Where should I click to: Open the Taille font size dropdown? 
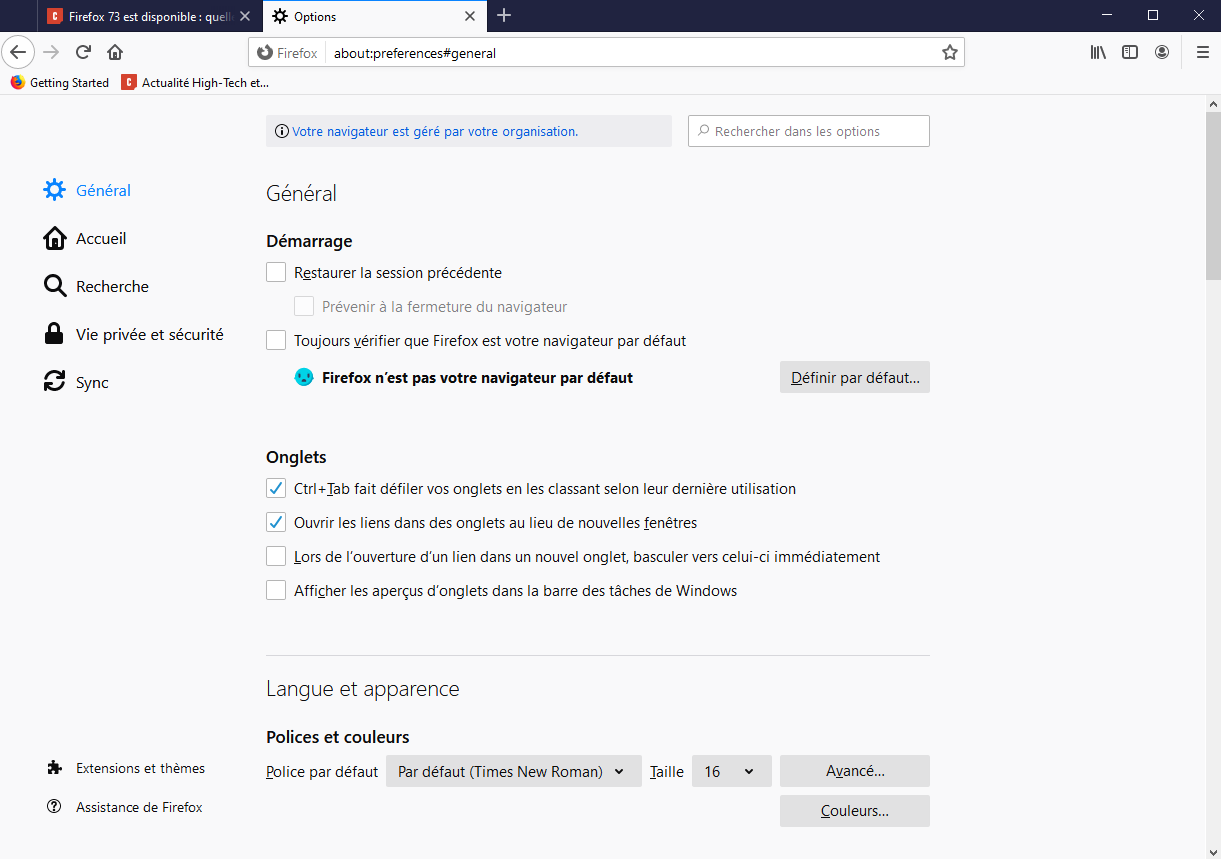coord(731,772)
